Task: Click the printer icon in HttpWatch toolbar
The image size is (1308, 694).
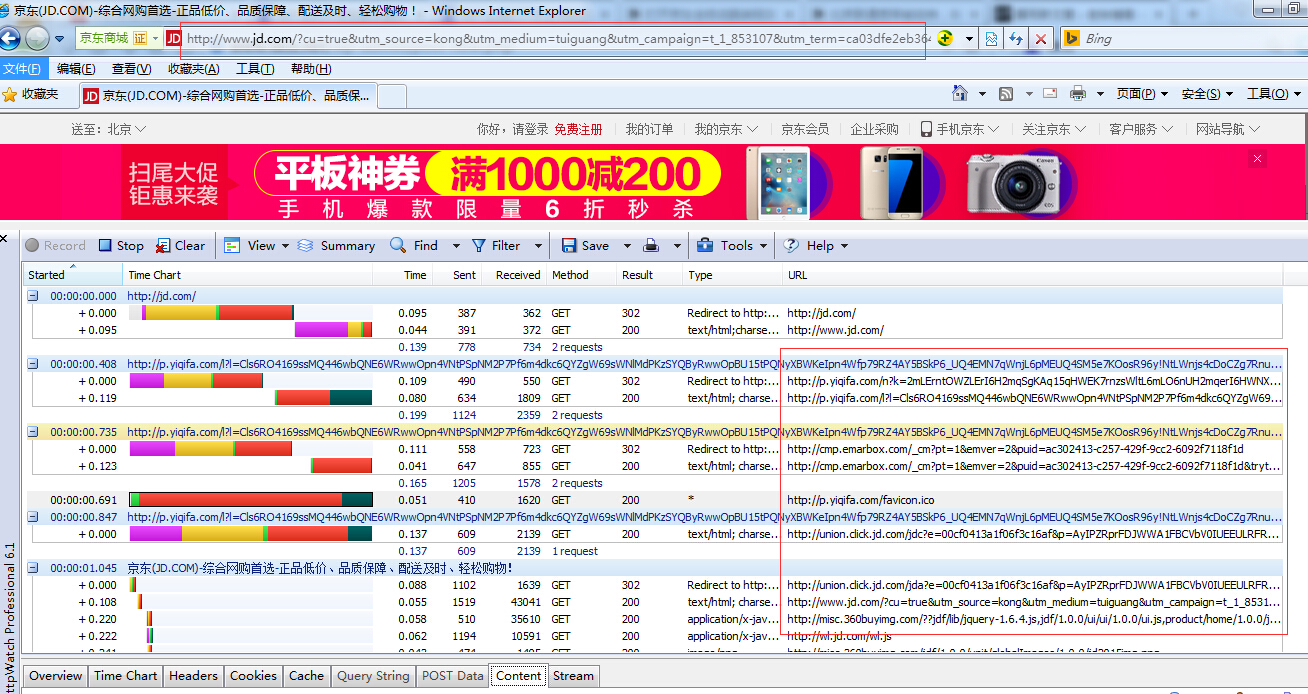Action: pyautogui.click(x=651, y=245)
